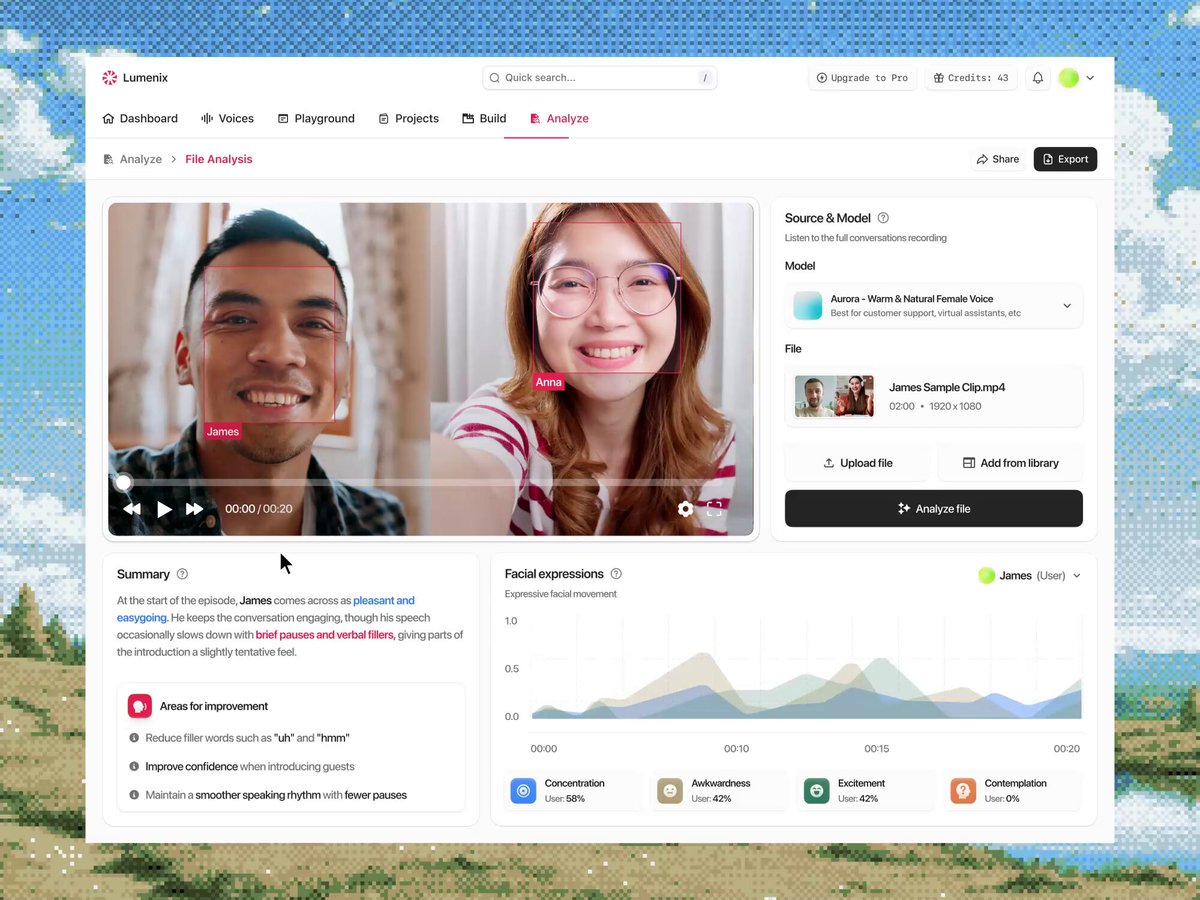This screenshot has height=900, width=1200.
Task: Click the rewind playback button
Action: (132, 509)
